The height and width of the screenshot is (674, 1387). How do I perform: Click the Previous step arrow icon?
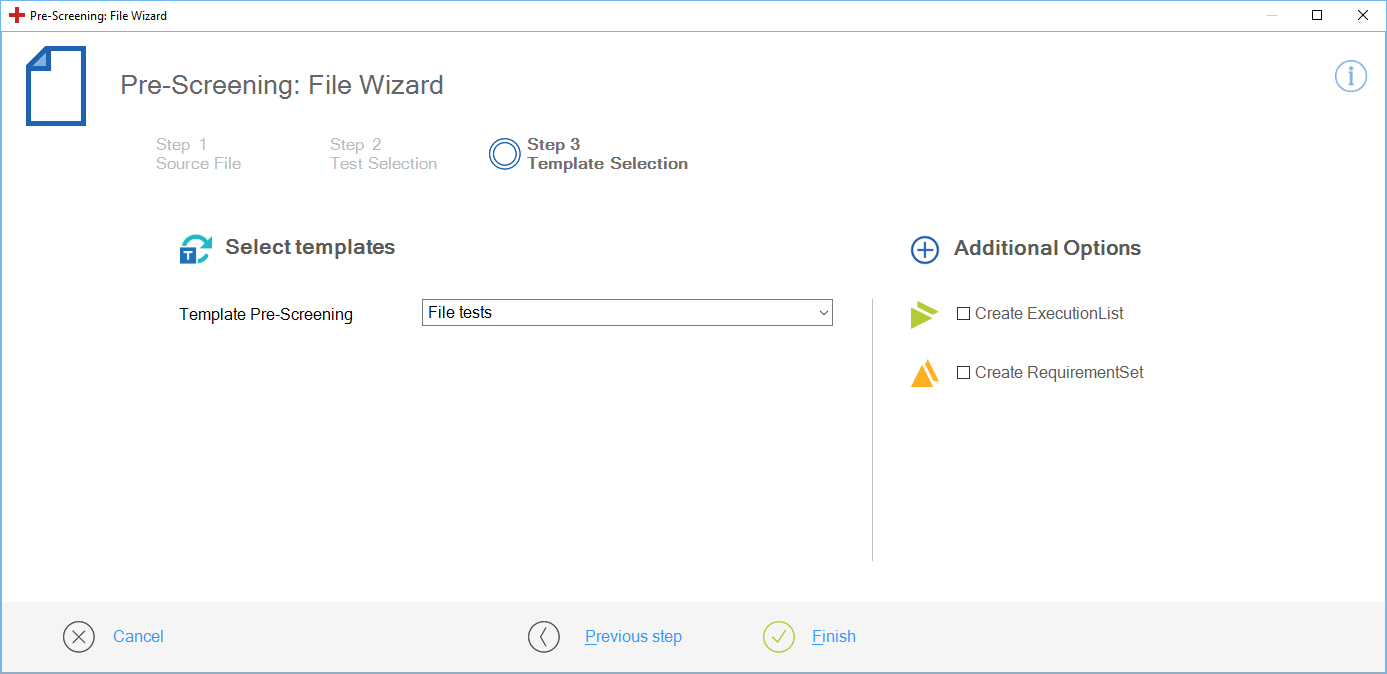pyautogui.click(x=544, y=637)
